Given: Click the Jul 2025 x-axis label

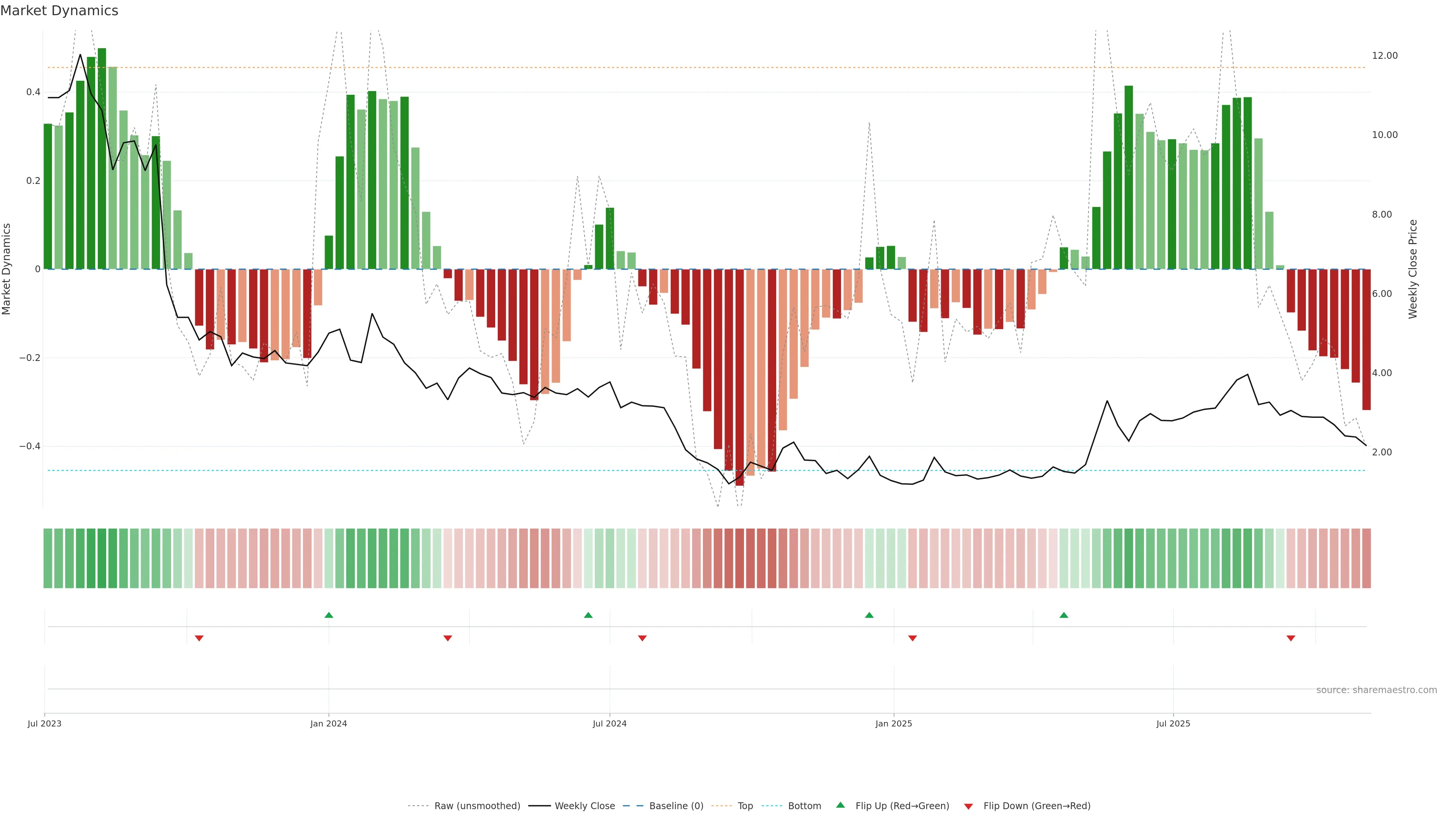Looking at the screenshot, I should click(x=1173, y=723).
